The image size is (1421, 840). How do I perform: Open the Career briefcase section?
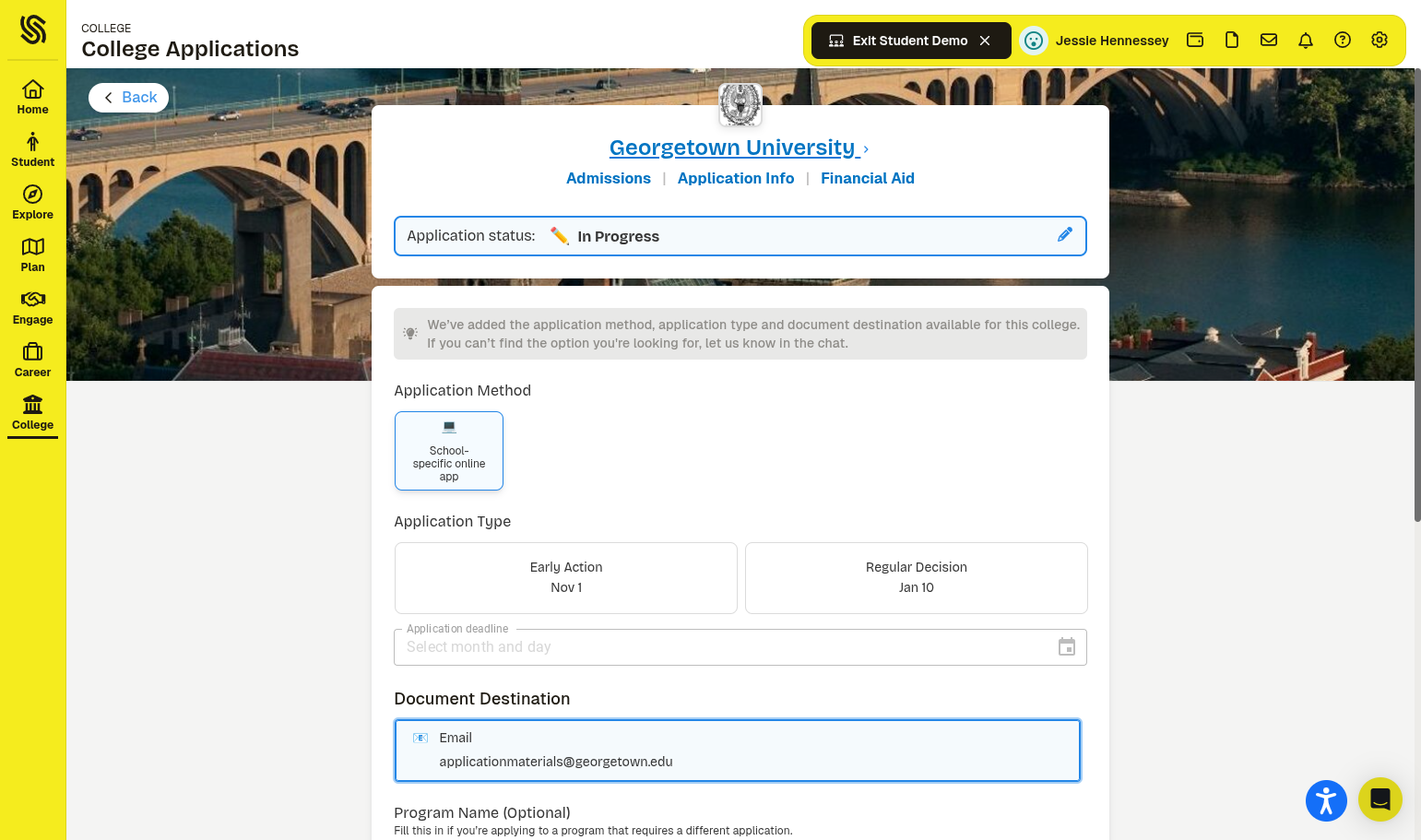pos(33,360)
